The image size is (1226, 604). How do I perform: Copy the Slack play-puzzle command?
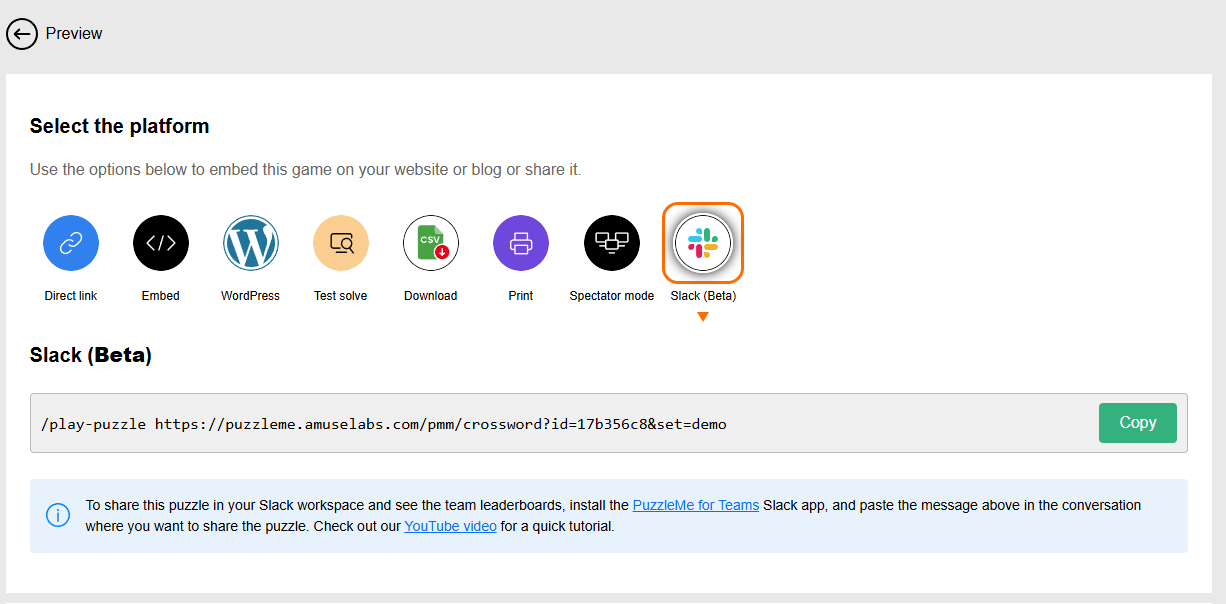click(1138, 423)
